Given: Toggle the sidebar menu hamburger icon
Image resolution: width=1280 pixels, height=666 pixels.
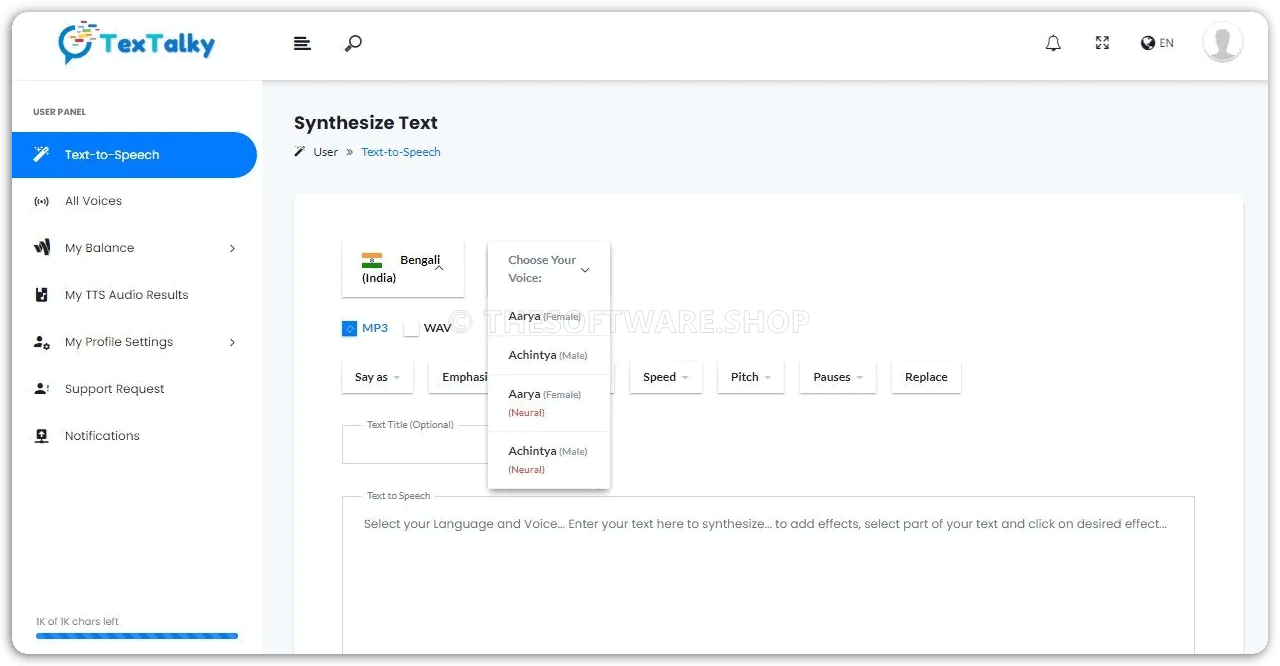Looking at the screenshot, I should [x=302, y=43].
